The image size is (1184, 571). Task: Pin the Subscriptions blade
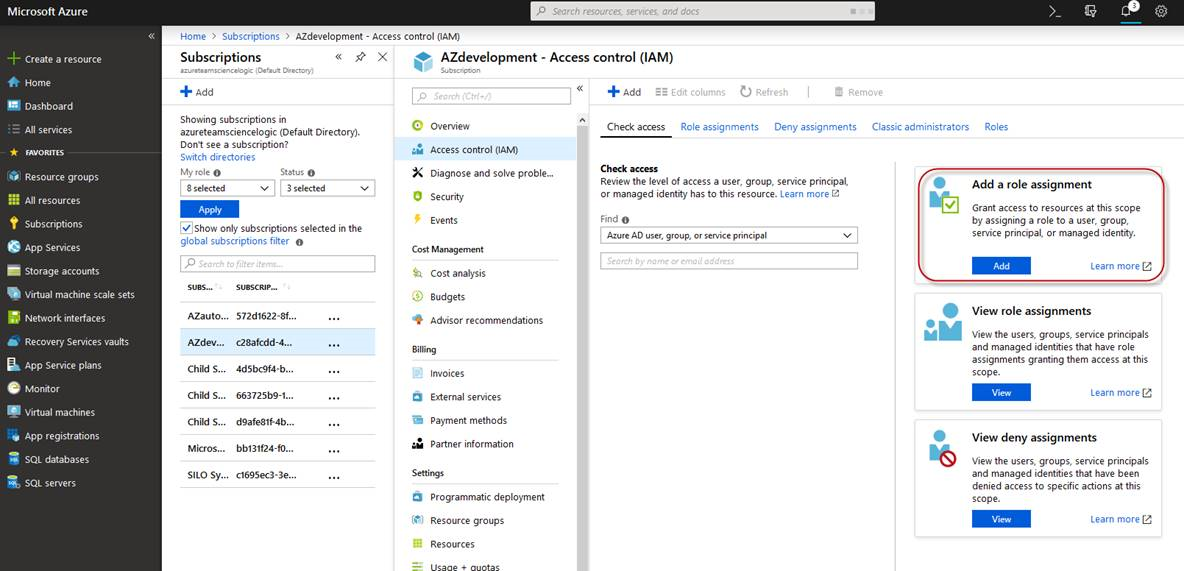[360, 58]
